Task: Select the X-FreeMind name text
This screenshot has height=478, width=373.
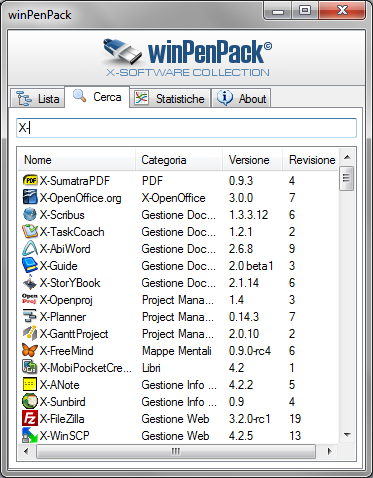Action: click(67, 351)
